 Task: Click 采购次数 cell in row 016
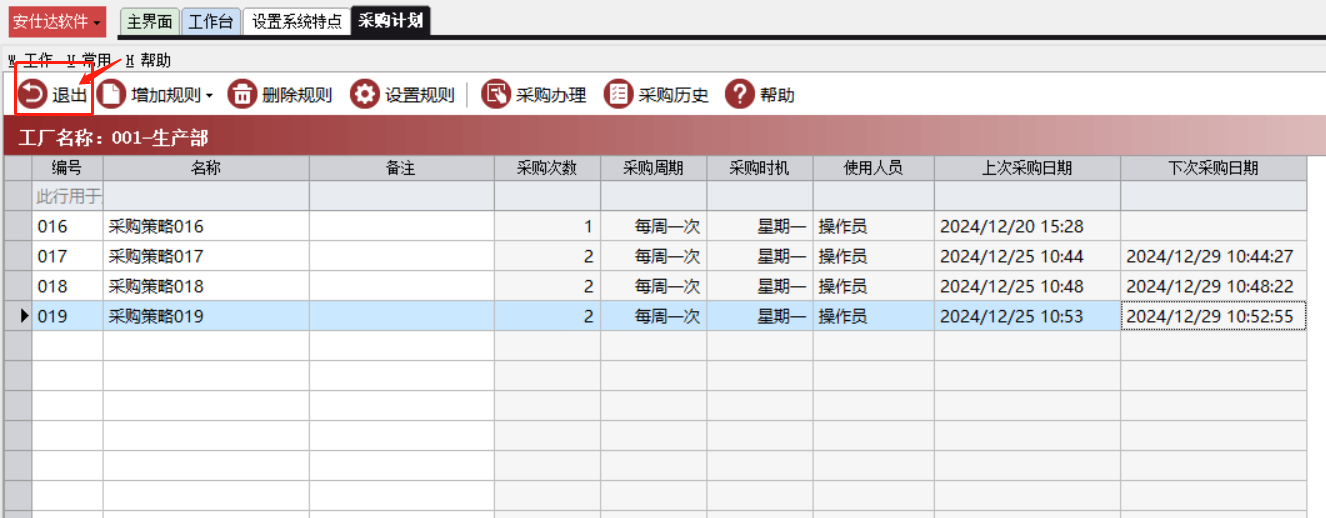(547, 226)
